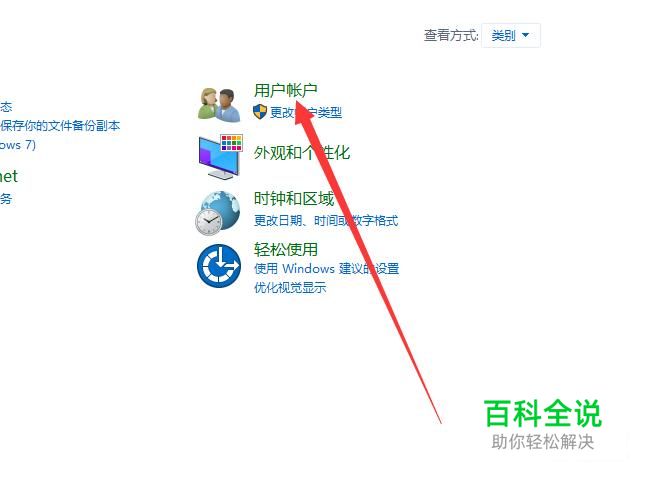Click the 优化视觉显示 link
Image resolution: width=651 pixels, height=485 pixels.
290,287
